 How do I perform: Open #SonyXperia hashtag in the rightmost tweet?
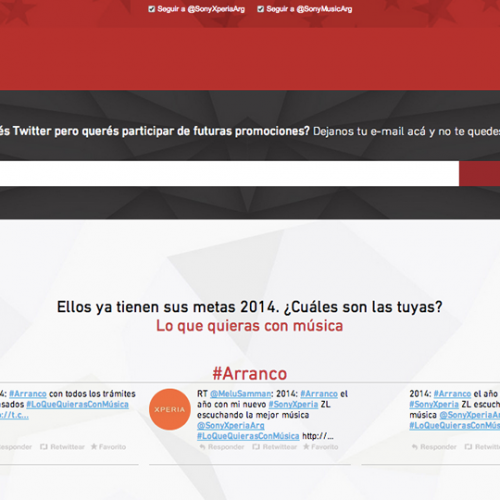(434, 404)
